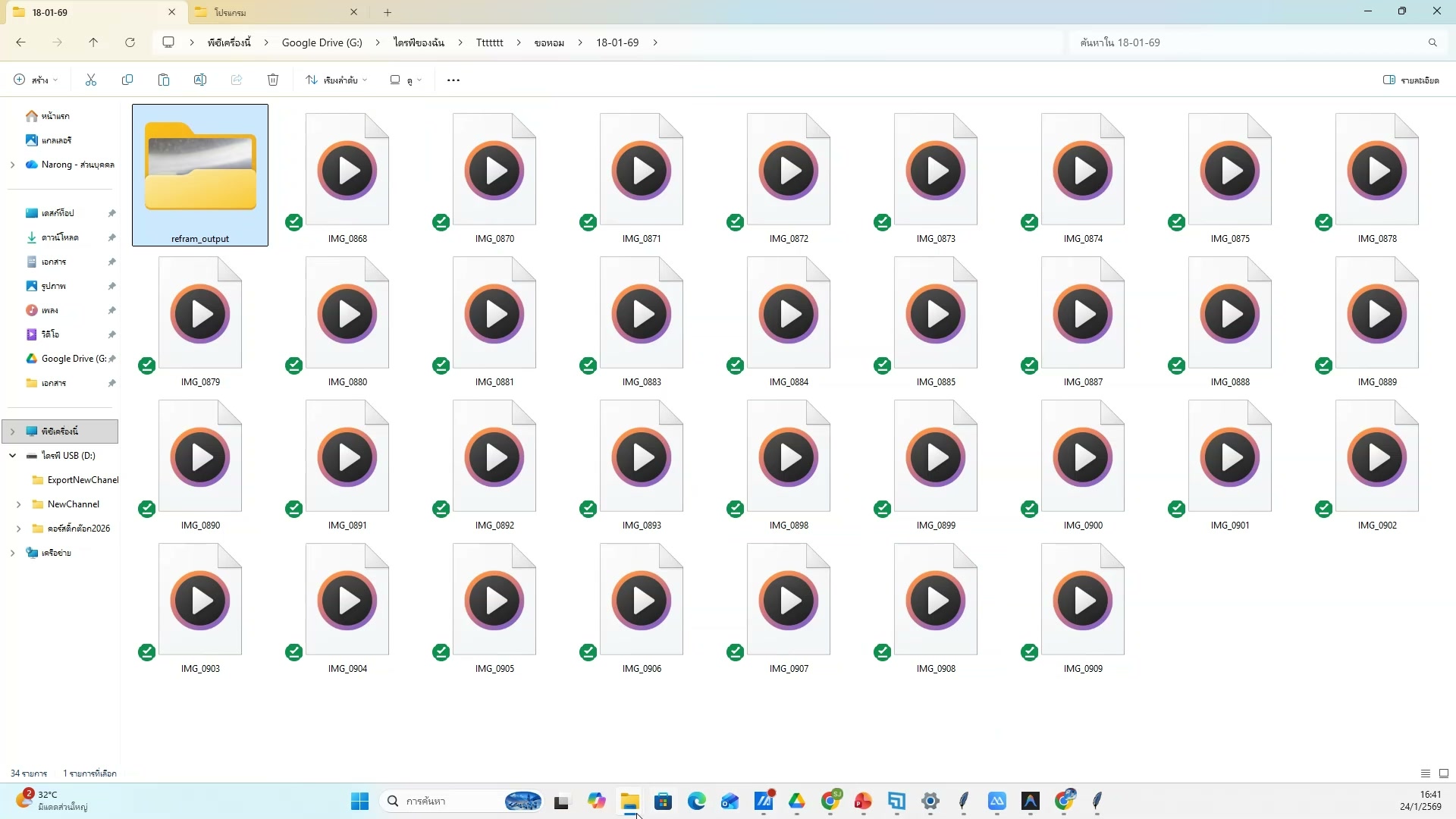The image size is (1456, 819).
Task: Collapse the USB (D:) drive tree node
Action: click(13, 456)
